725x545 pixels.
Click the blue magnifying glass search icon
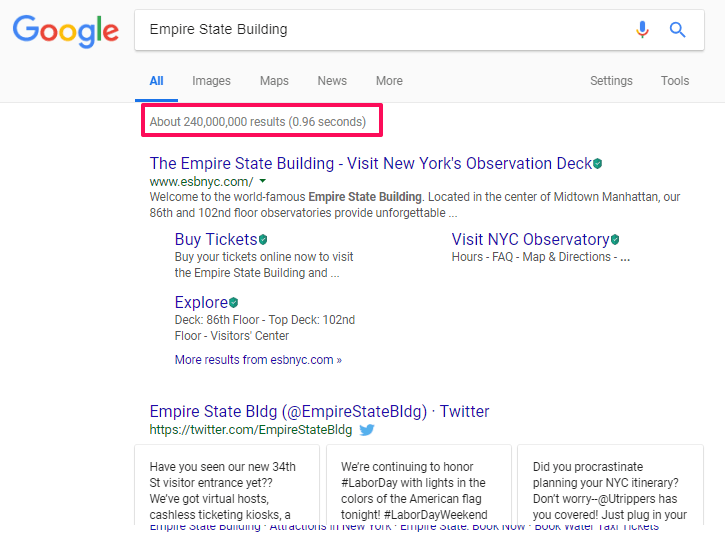tap(678, 30)
